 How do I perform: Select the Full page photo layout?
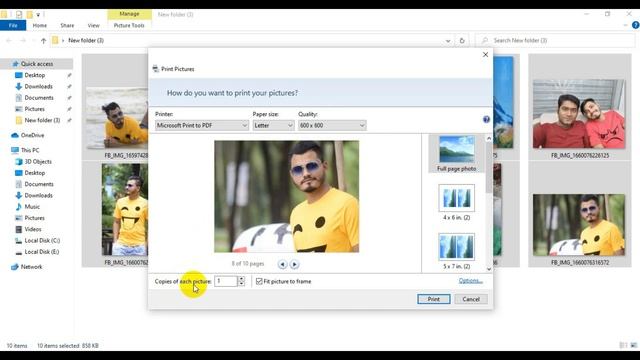click(456, 154)
